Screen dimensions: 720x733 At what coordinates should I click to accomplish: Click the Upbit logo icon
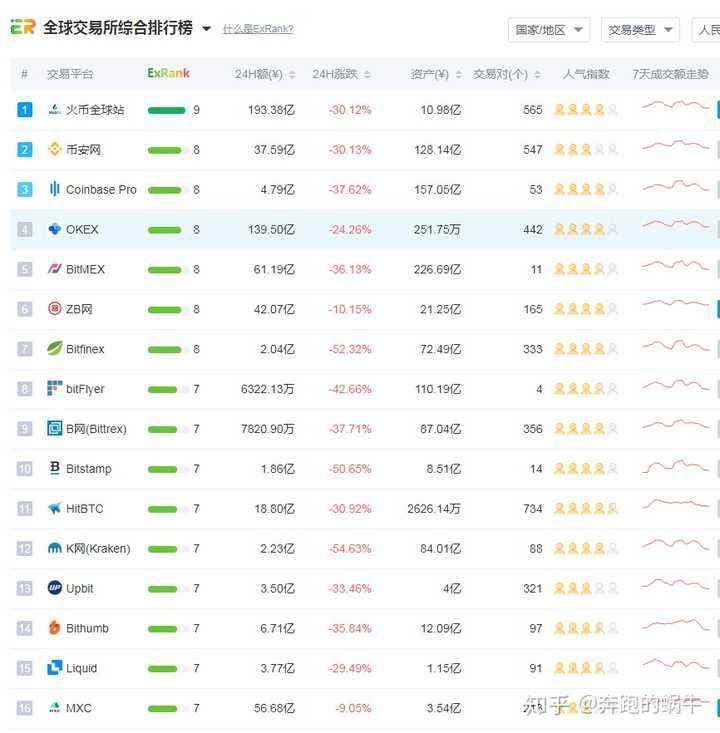[x=55, y=588]
